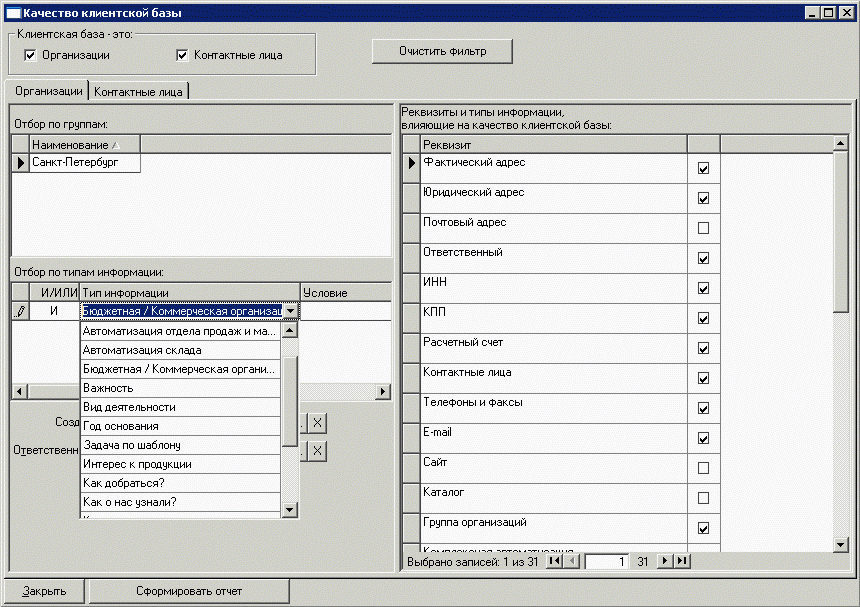Click the pencil edit marker of filter row

point(20,311)
